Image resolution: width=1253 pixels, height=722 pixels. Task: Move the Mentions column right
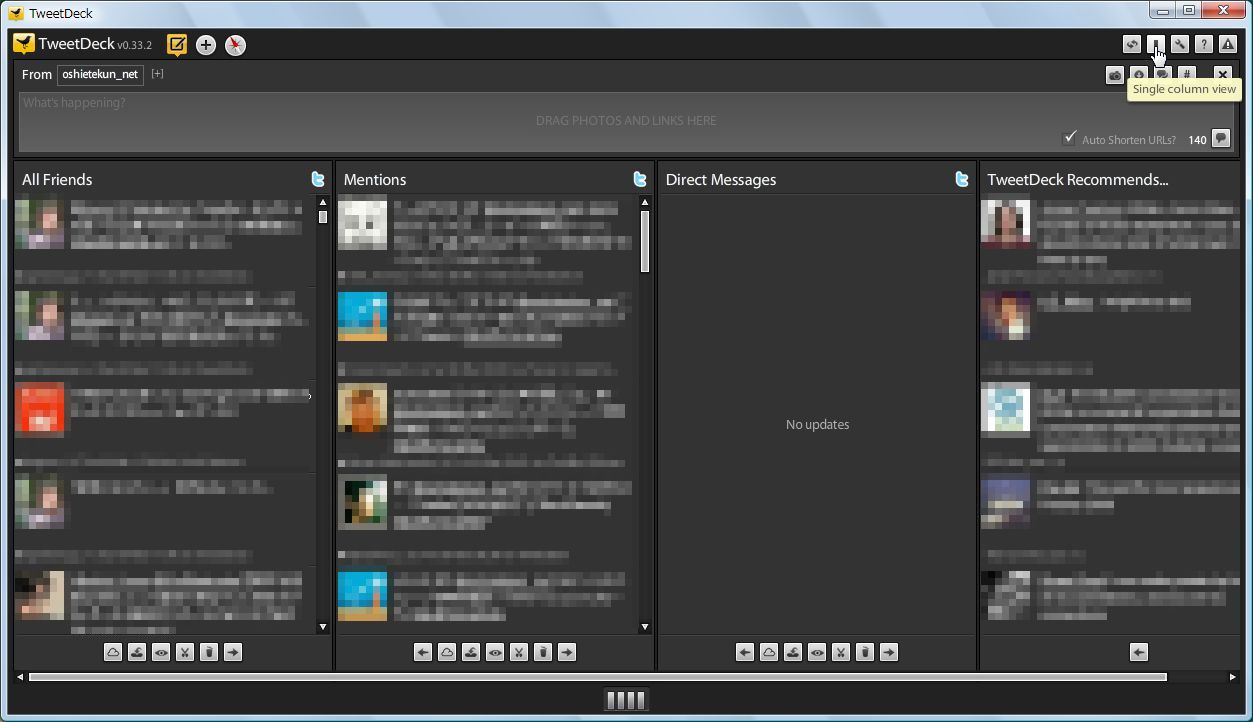click(567, 652)
